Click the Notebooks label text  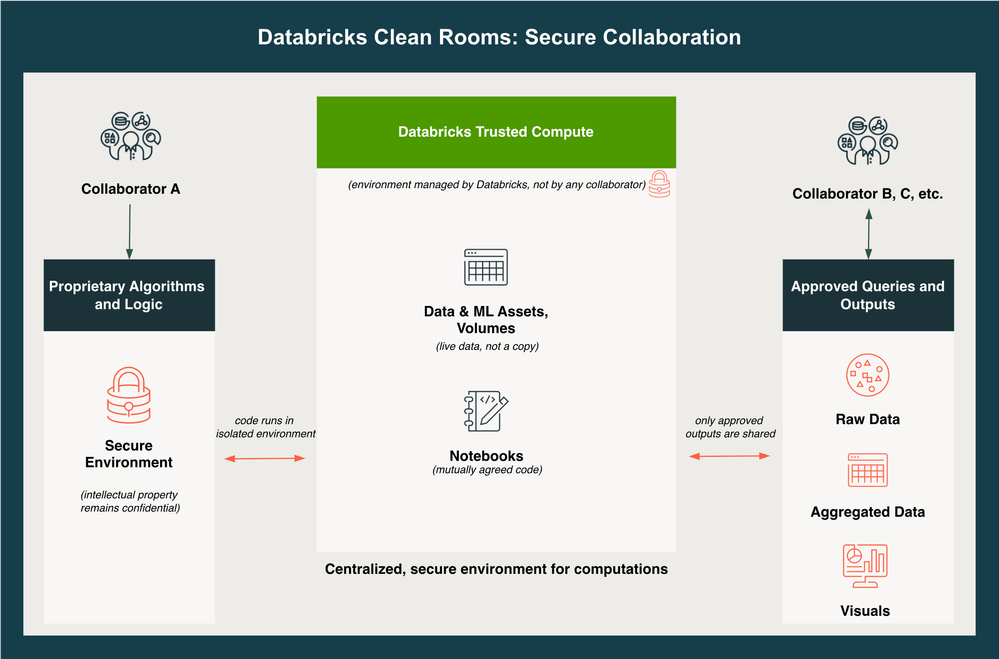pyautogui.click(x=487, y=456)
